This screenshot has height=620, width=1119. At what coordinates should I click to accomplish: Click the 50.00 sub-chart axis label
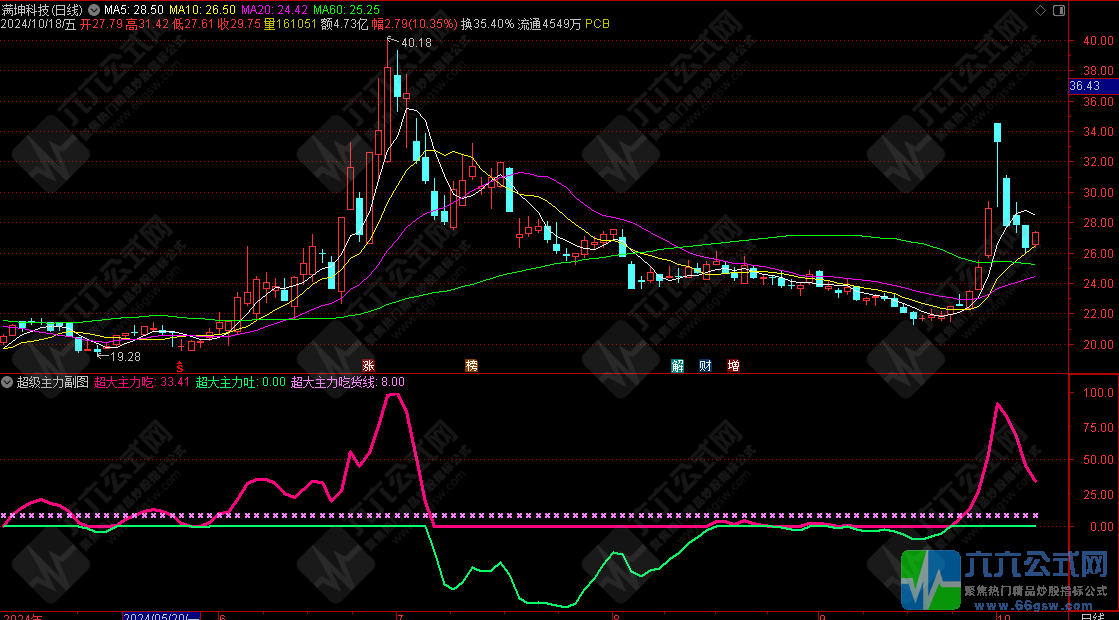[x=1098, y=460]
